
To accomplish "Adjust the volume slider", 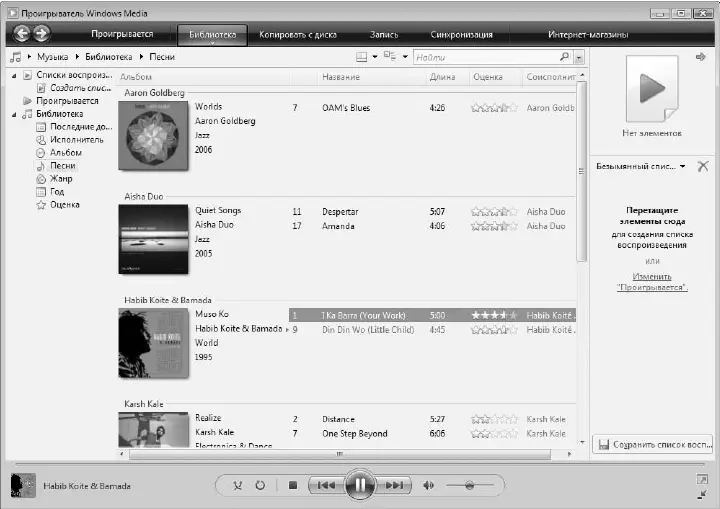I will (x=469, y=485).
